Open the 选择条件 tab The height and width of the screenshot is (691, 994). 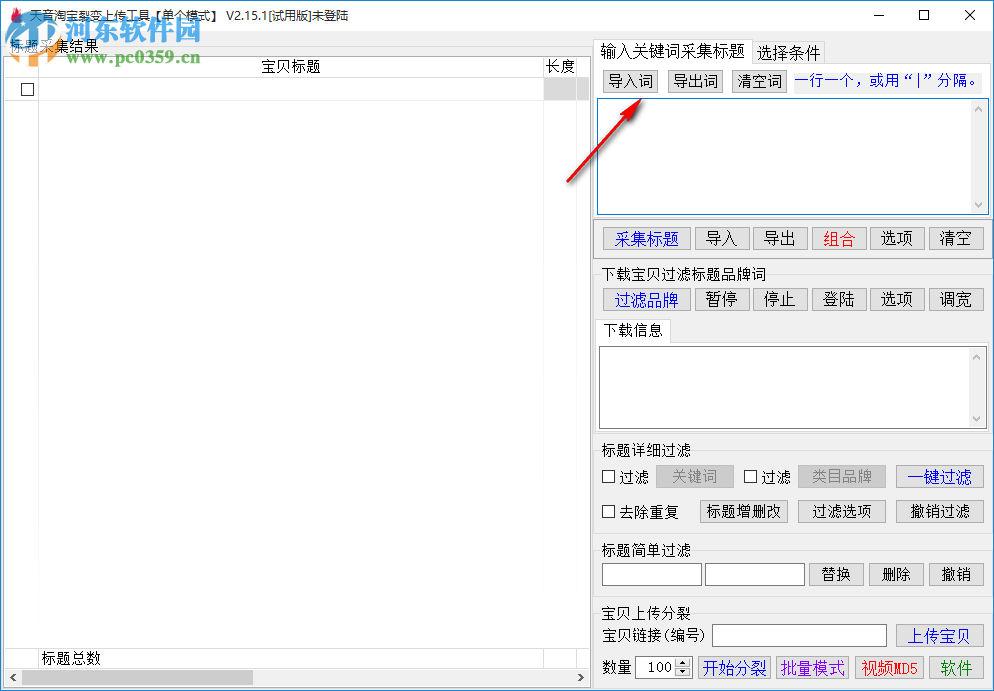coord(788,53)
